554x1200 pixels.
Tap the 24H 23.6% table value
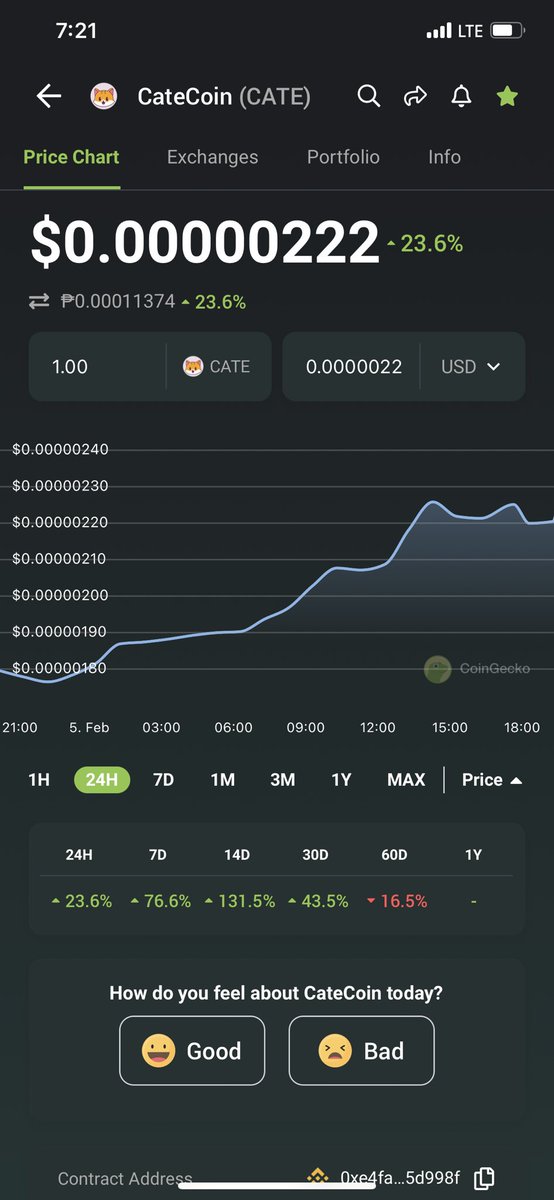click(81, 901)
